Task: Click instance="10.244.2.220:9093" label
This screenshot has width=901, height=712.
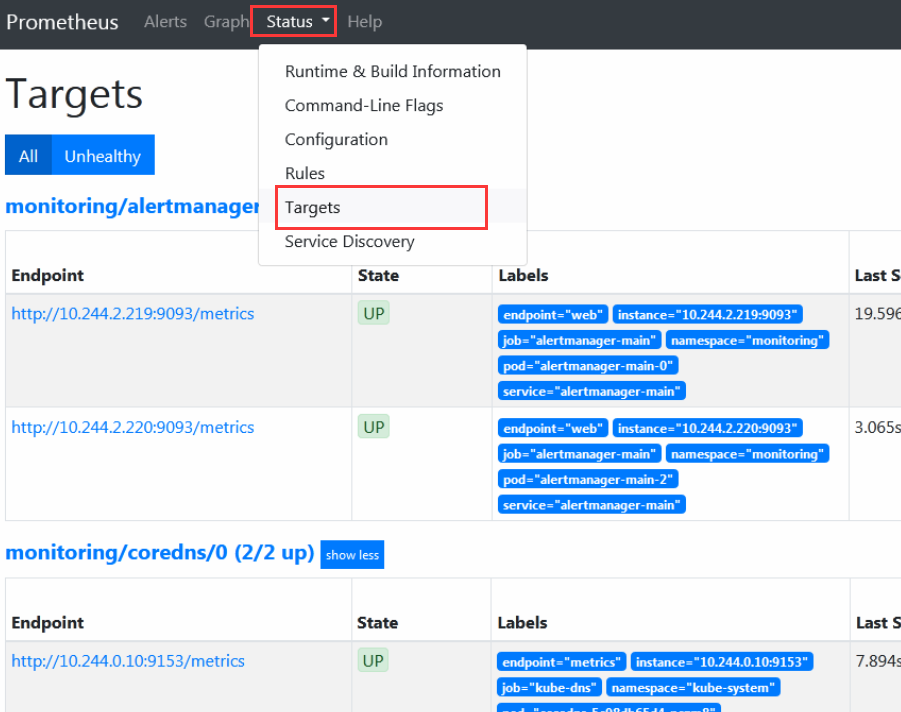Action: (707, 428)
